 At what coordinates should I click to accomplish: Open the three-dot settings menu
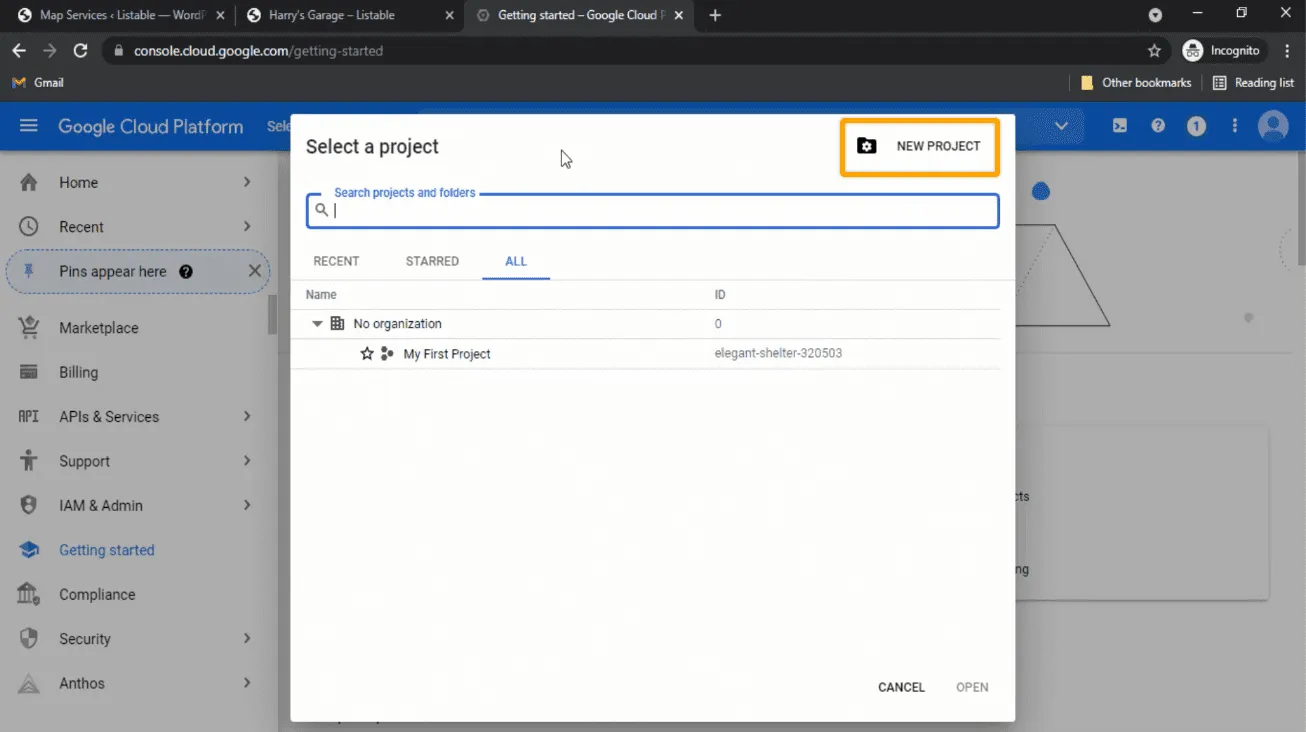pos(1235,126)
